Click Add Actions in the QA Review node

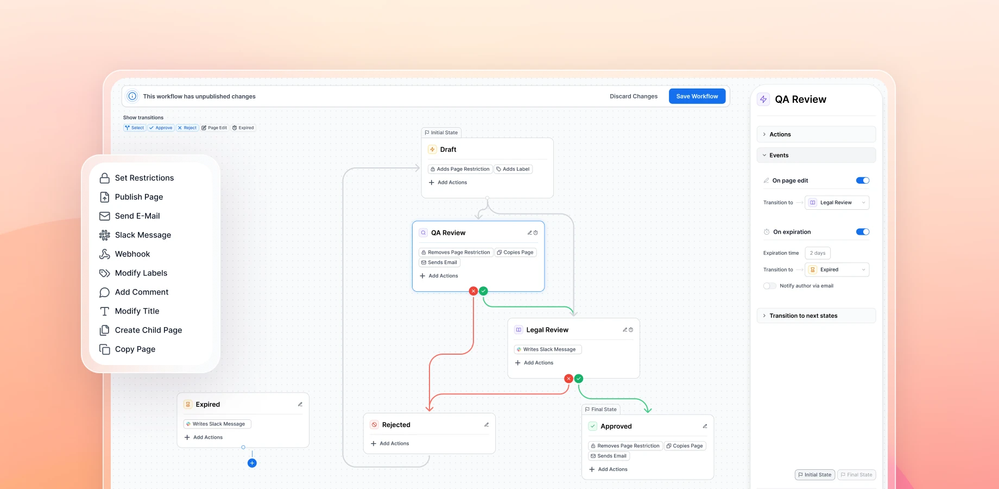(439, 276)
